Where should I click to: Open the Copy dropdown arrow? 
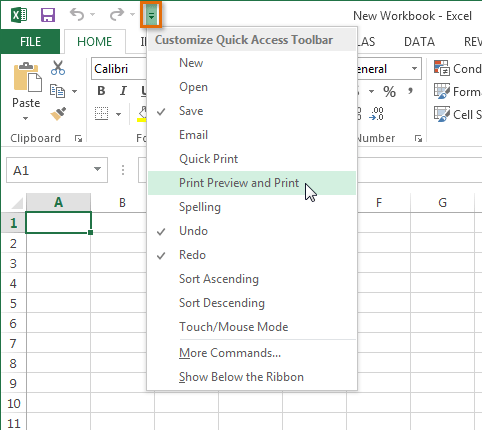point(74,91)
